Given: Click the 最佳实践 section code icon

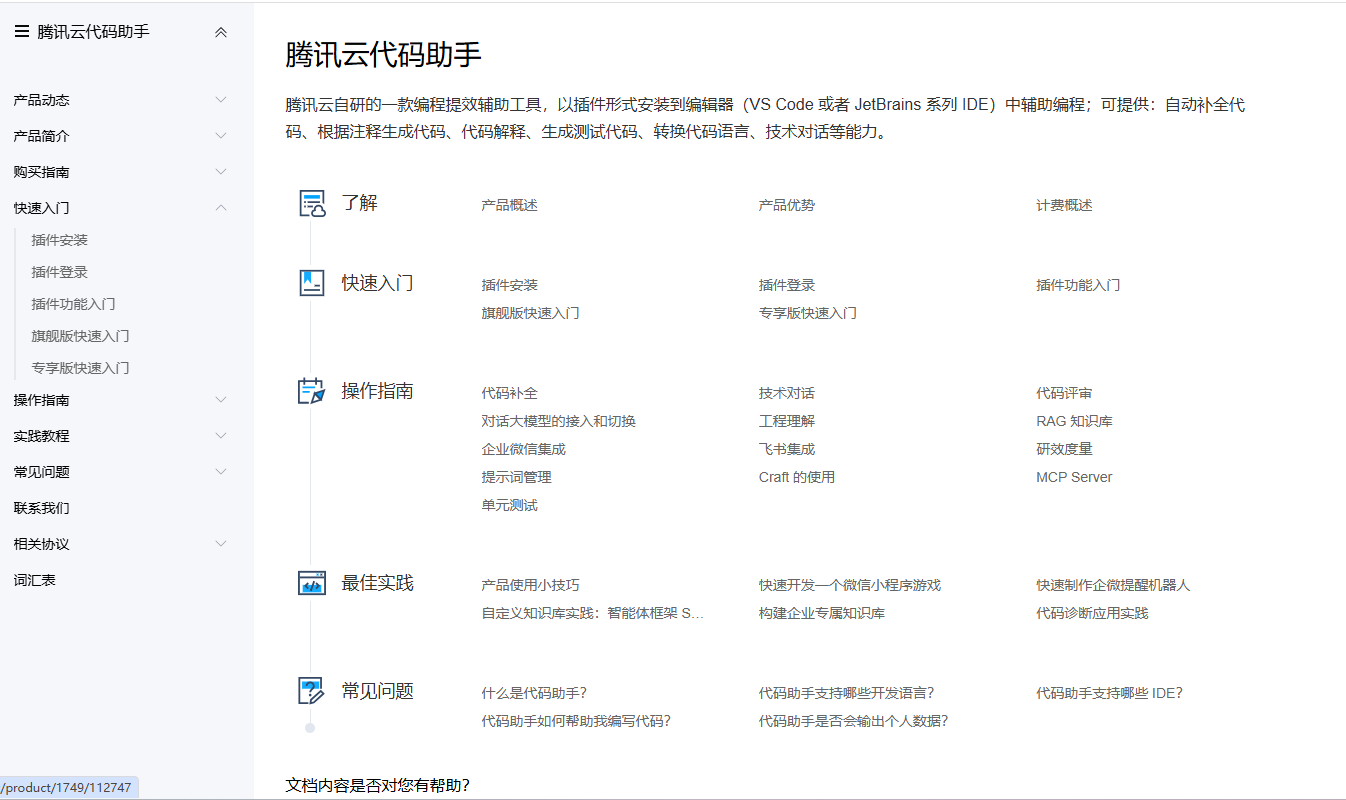Looking at the screenshot, I should [312, 583].
